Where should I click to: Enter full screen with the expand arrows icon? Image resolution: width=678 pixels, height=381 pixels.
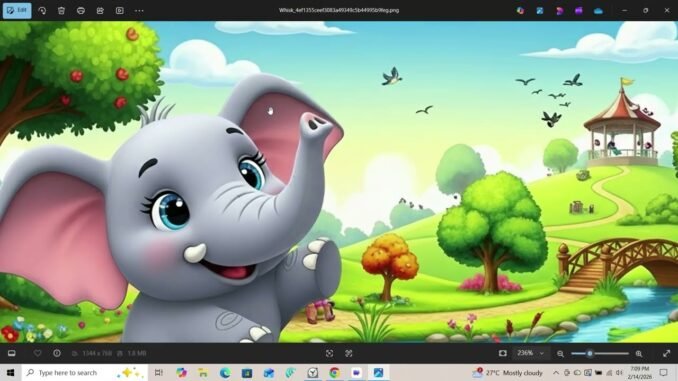tap(666, 354)
